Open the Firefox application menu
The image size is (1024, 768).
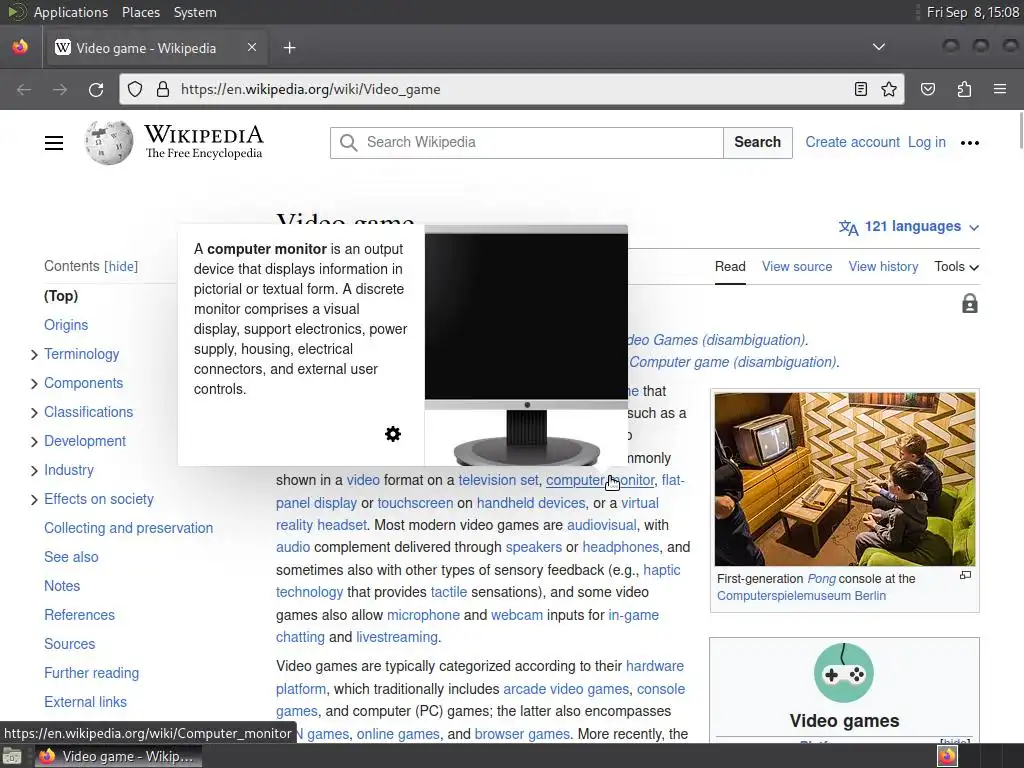click(1000, 89)
